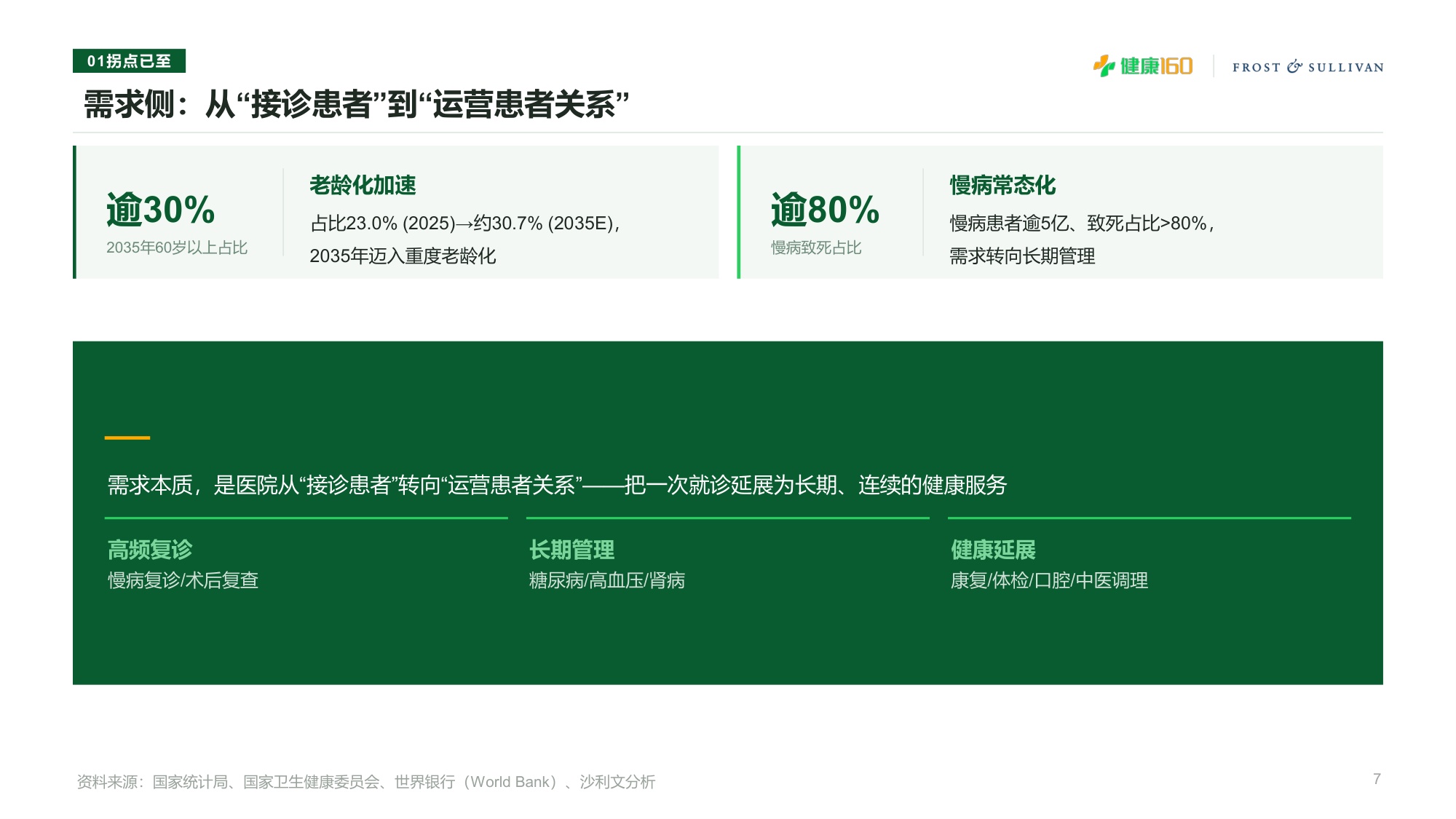Click the text 需求转向长期管理
This screenshot has height=819, width=1456.
(x=1022, y=256)
